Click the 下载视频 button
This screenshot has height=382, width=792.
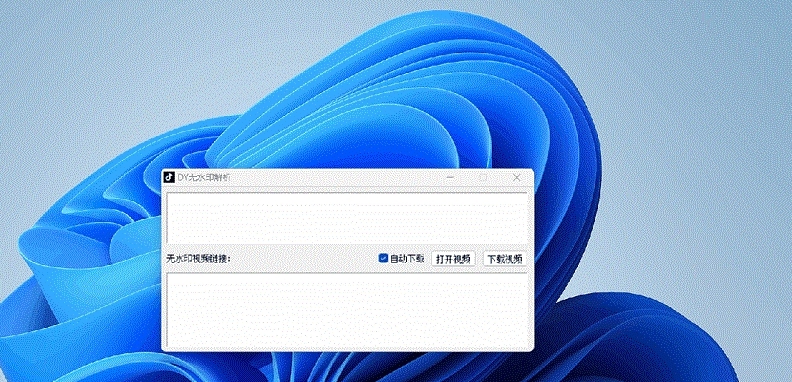point(505,259)
